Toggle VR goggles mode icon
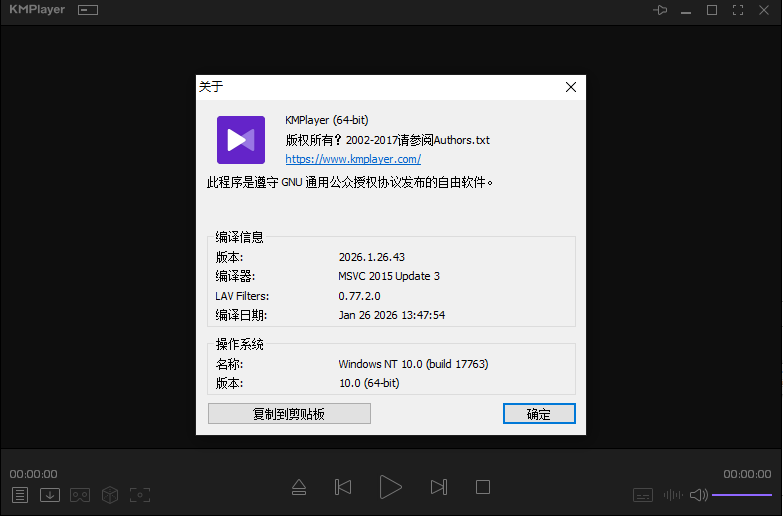Viewport: 783px width, 517px height. pos(80,495)
